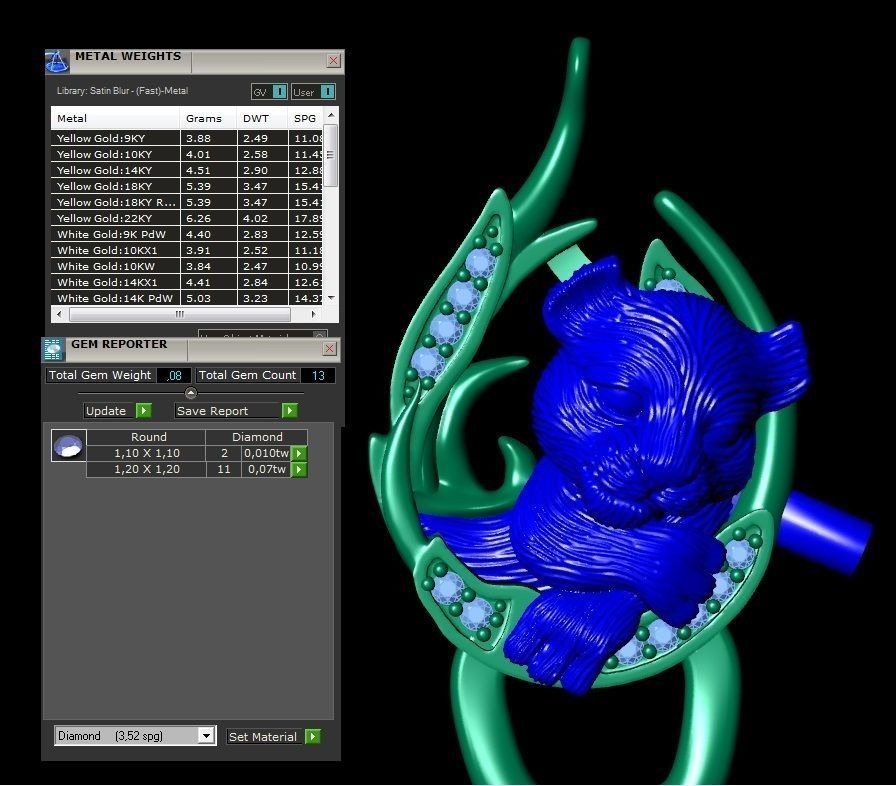Select the Yellow Gold:10KY row
The image size is (896, 786).
[x=187, y=154]
